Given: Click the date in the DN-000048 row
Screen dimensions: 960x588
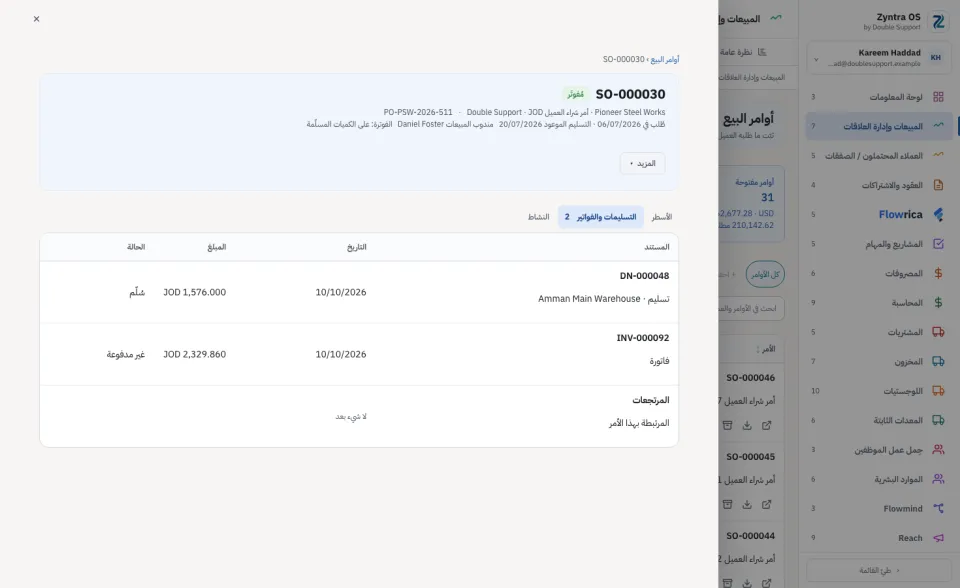Looking at the screenshot, I should [341, 292].
